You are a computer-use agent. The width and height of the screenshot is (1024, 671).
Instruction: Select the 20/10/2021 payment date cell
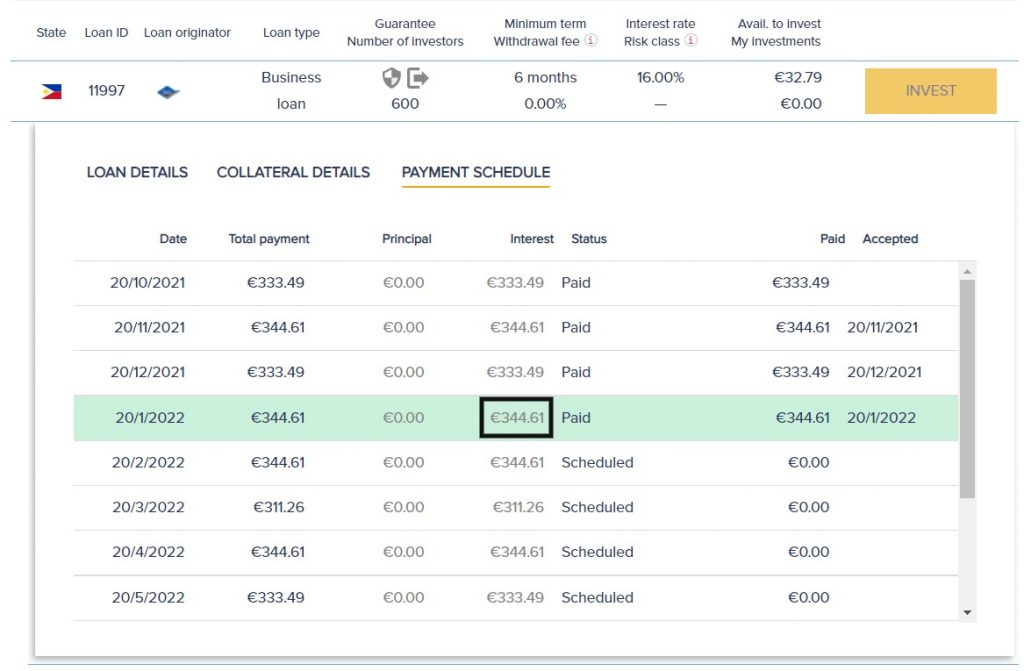pos(147,283)
